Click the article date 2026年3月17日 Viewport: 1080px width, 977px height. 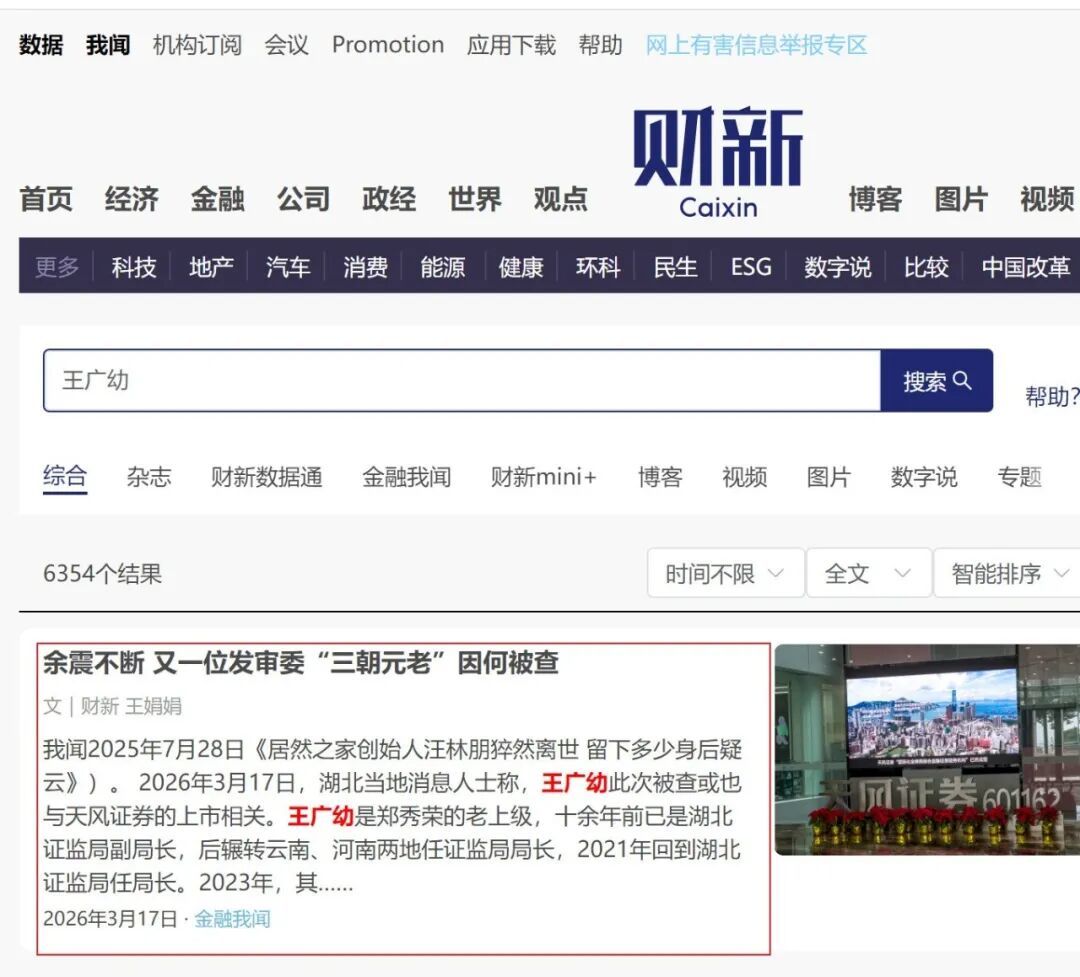pos(110,918)
